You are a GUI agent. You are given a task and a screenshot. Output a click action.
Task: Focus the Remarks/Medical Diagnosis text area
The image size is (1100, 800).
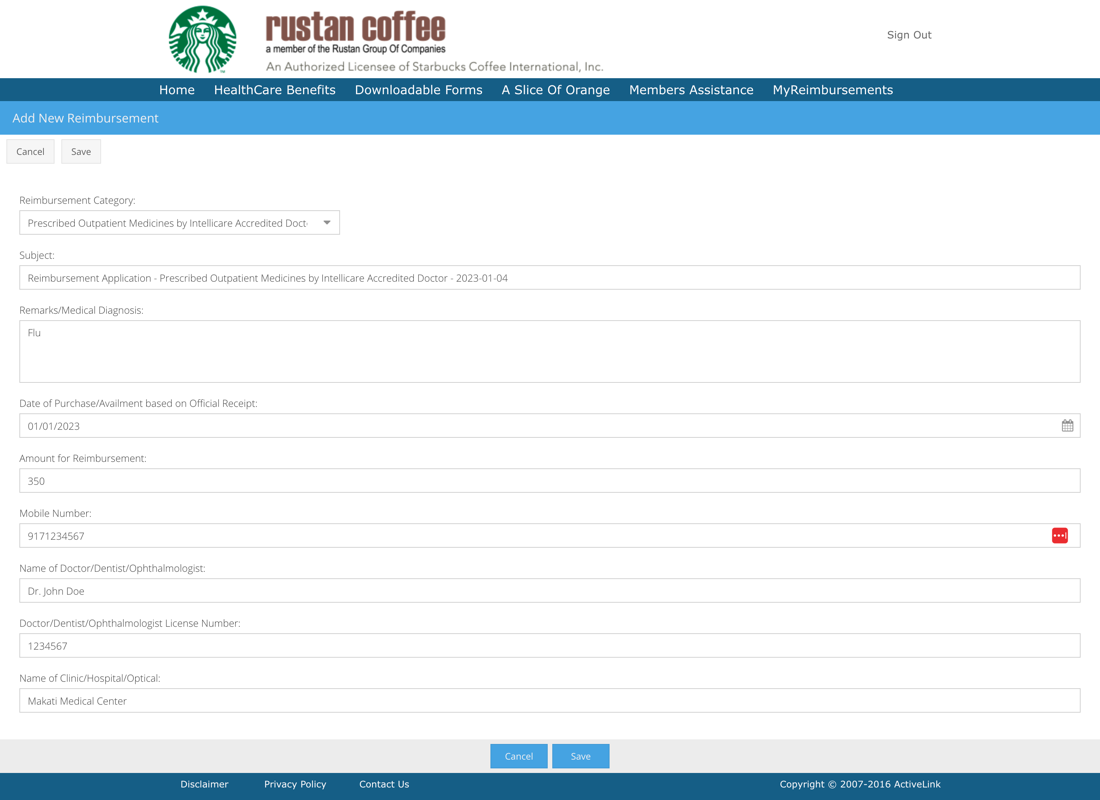549,351
